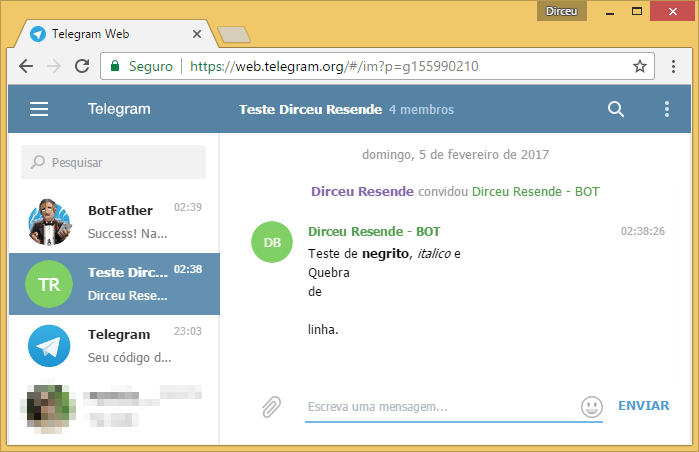The width and height of the screenshot is (699, 452).
Task: Click the Telegram title in header
Action: pyautogui.click(x=119, y=109)
